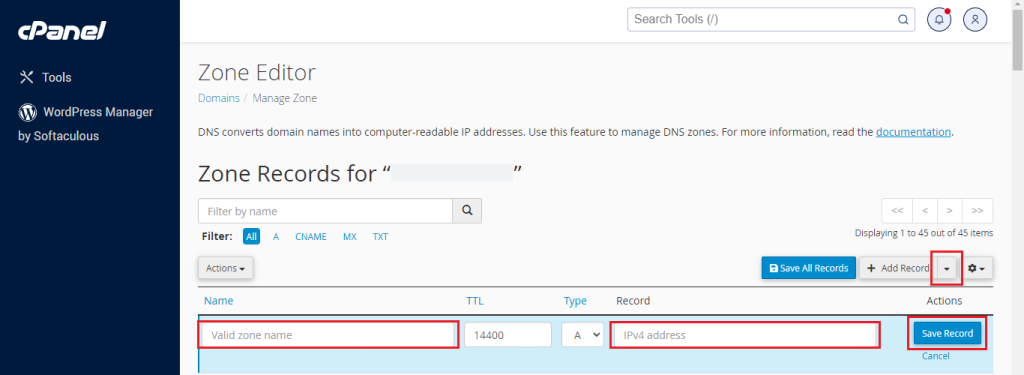Expand the Add Record dropdown arrow
The image size is (1024, 375).
tap(947, 268)
